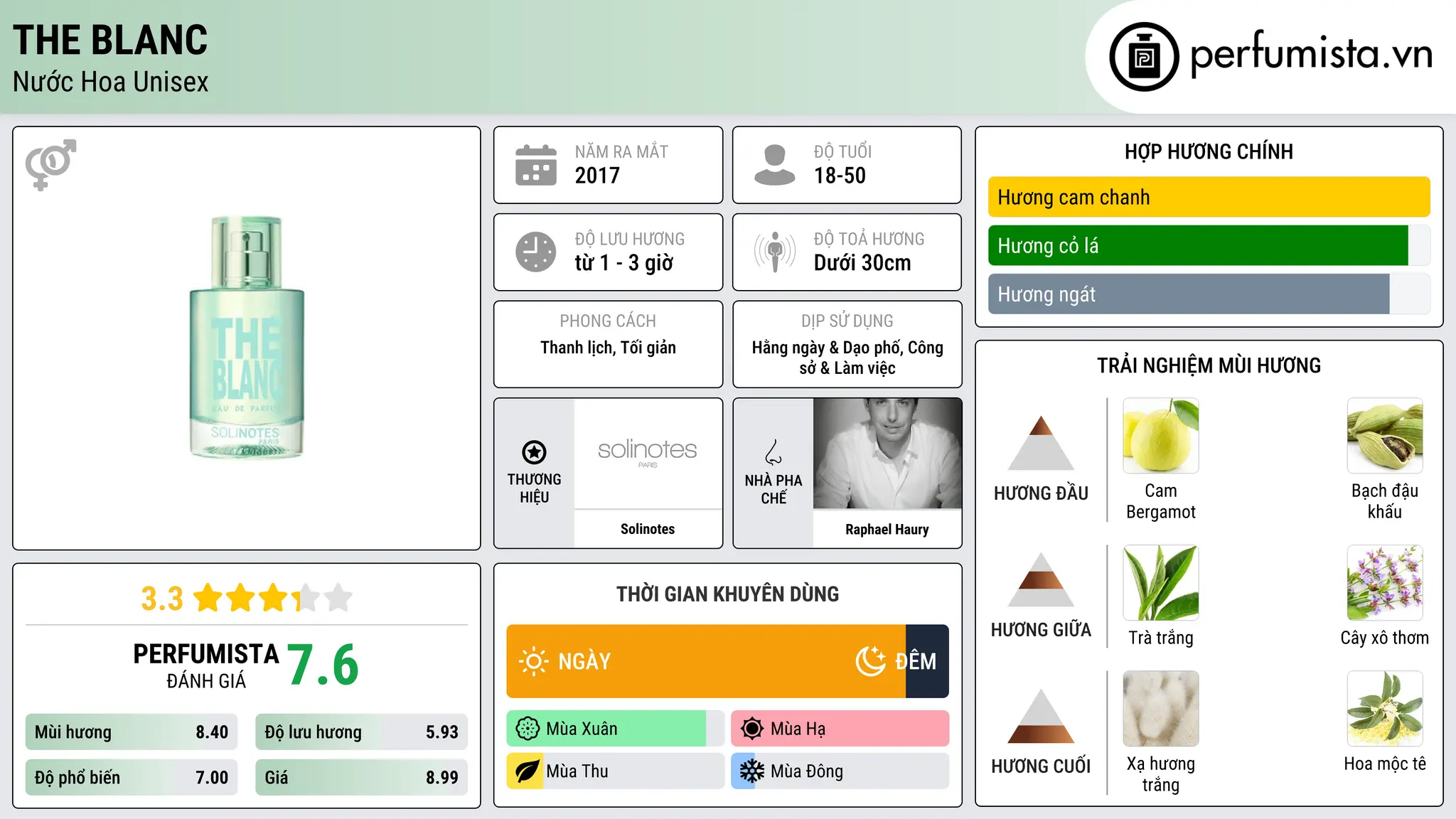Select the Trà trắng note image
Image resolution: width=1456 pixels, height=819 pixels.
click(x=1161, y=583)
